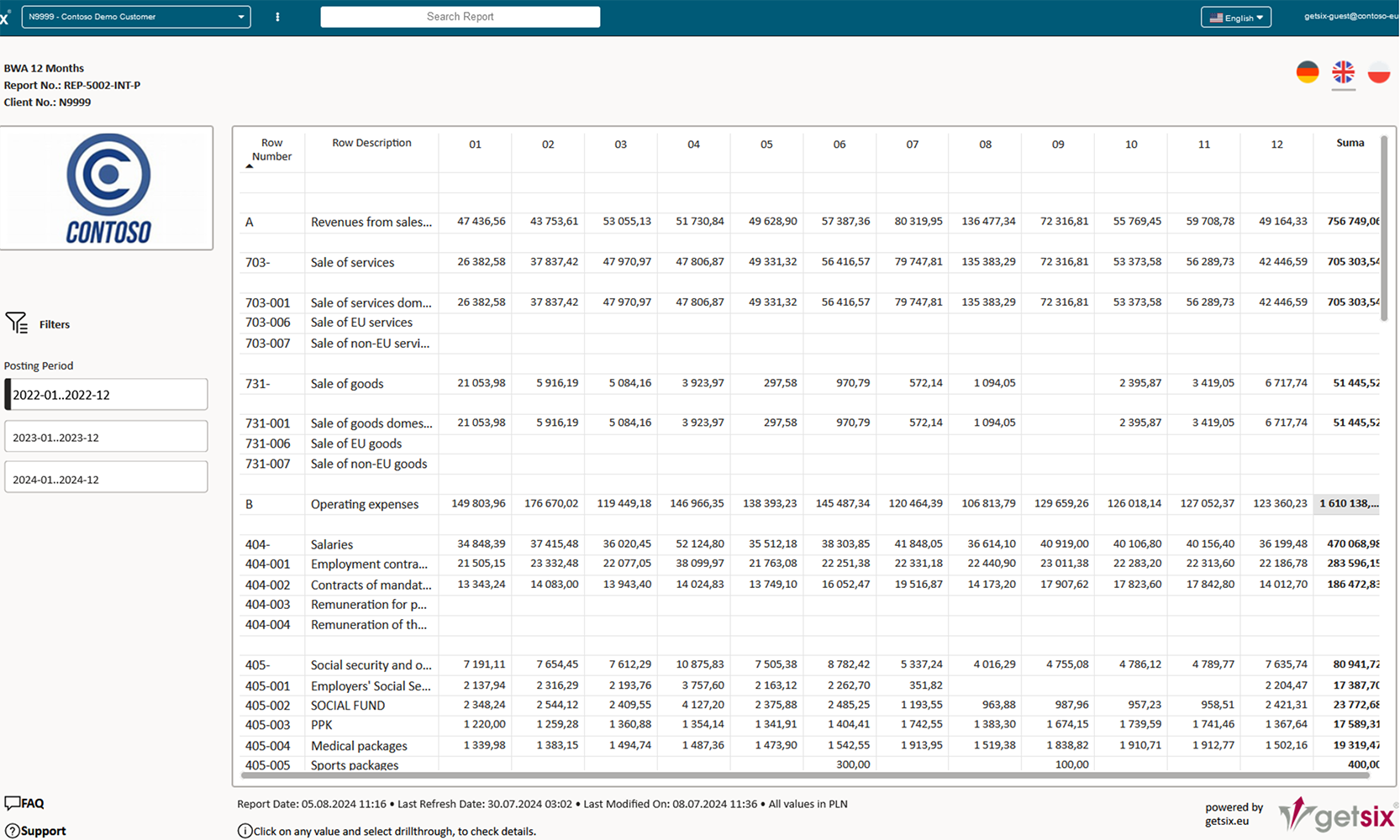Select the SOCIAL FUND row description
The width and height of the screenshot is (1400, 840).
pyautogui.click(x=347, y=706)
